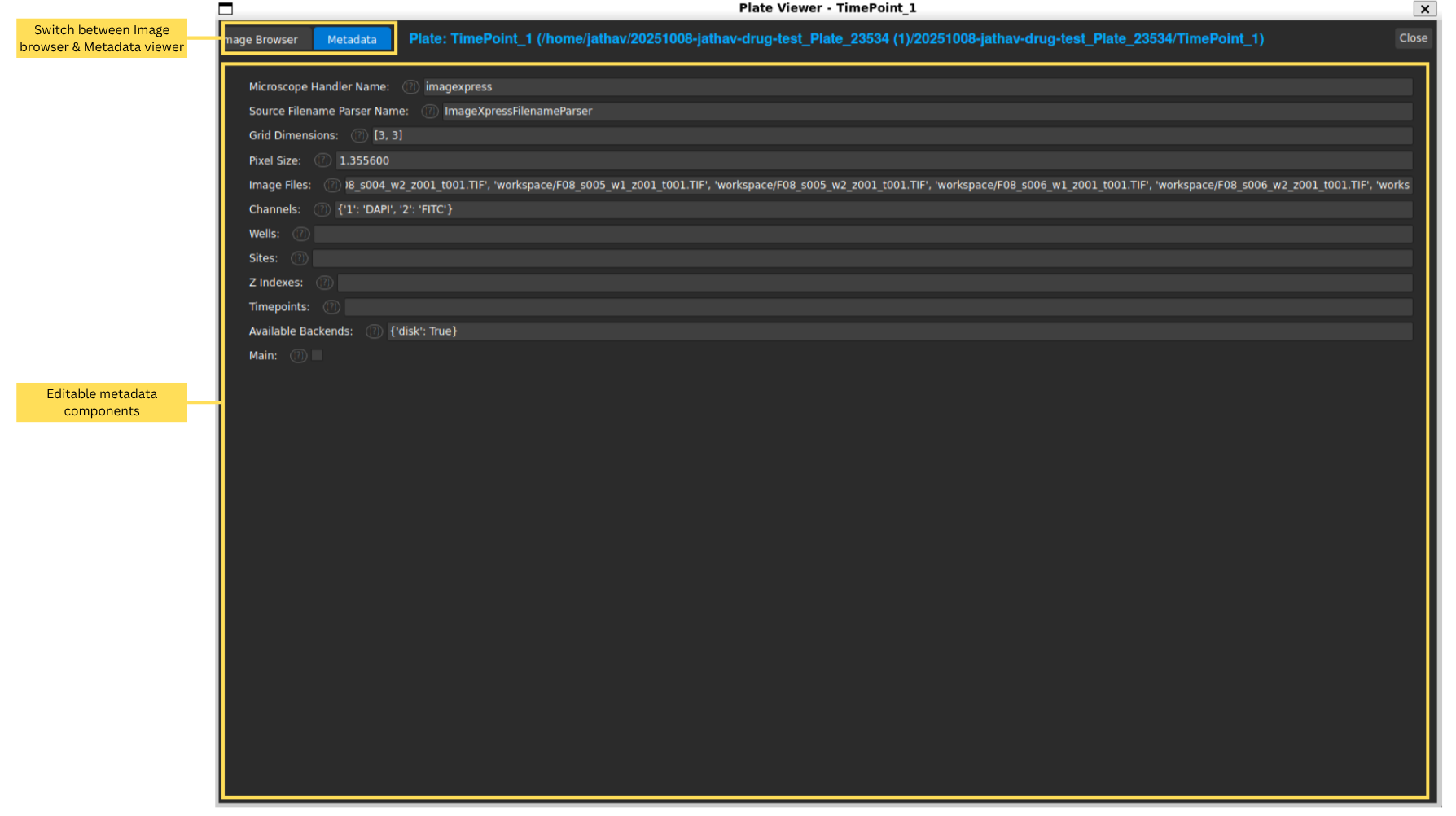Screen dimensions: 1456x816
Task: Click the Timepoints input field
Action: pos(879,307)
